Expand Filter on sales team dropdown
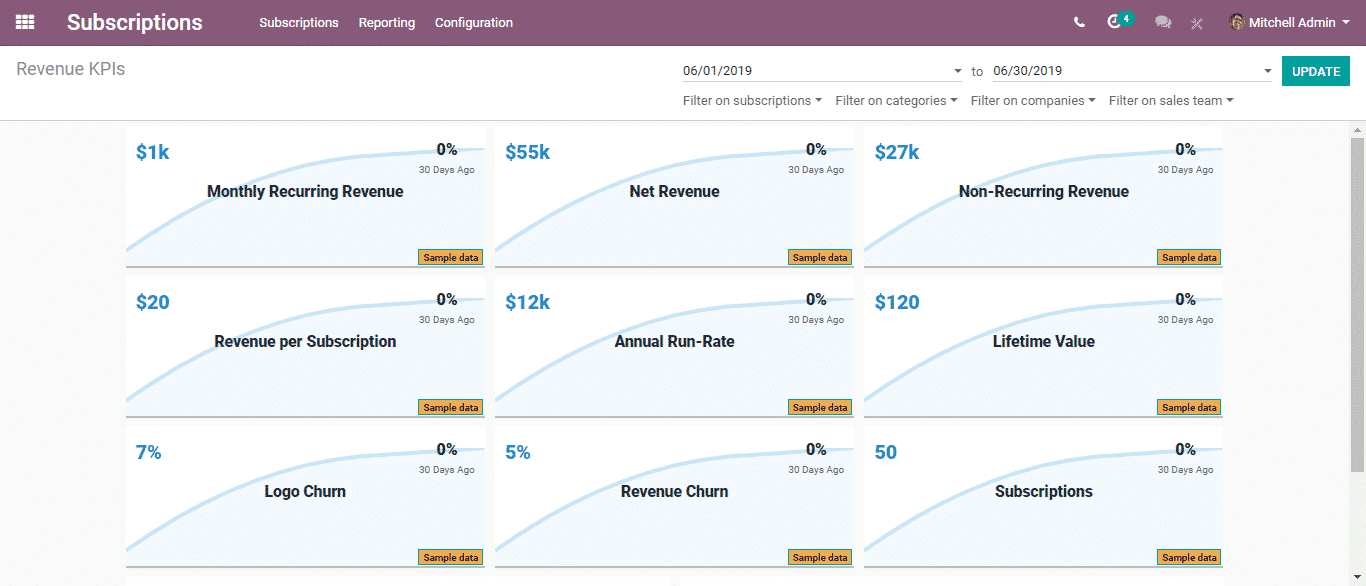This screenshot has width=1366, height=586. (1170, 100)
